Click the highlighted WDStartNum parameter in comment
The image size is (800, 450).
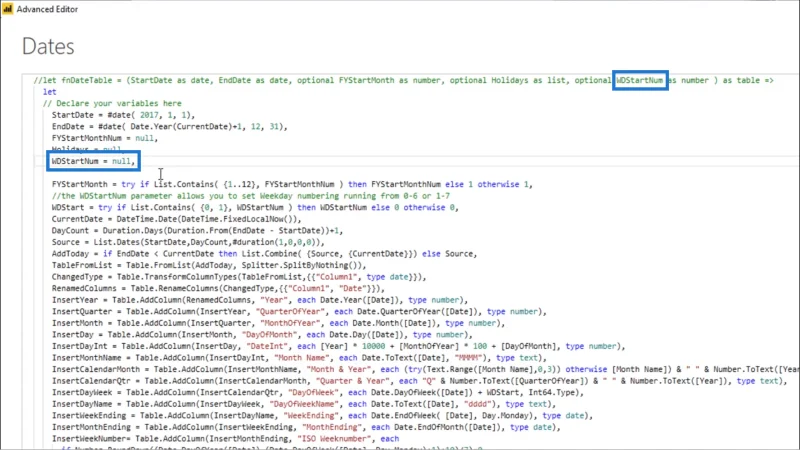[x=640, y=80]
